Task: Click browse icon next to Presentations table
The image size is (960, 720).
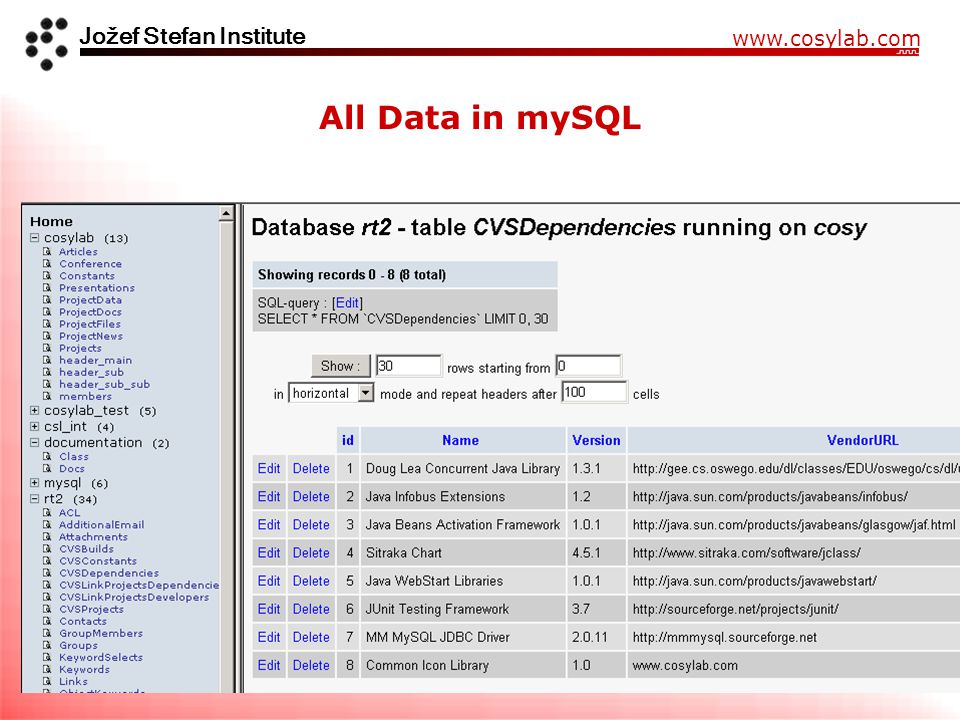Action: (x=47, y=288)
